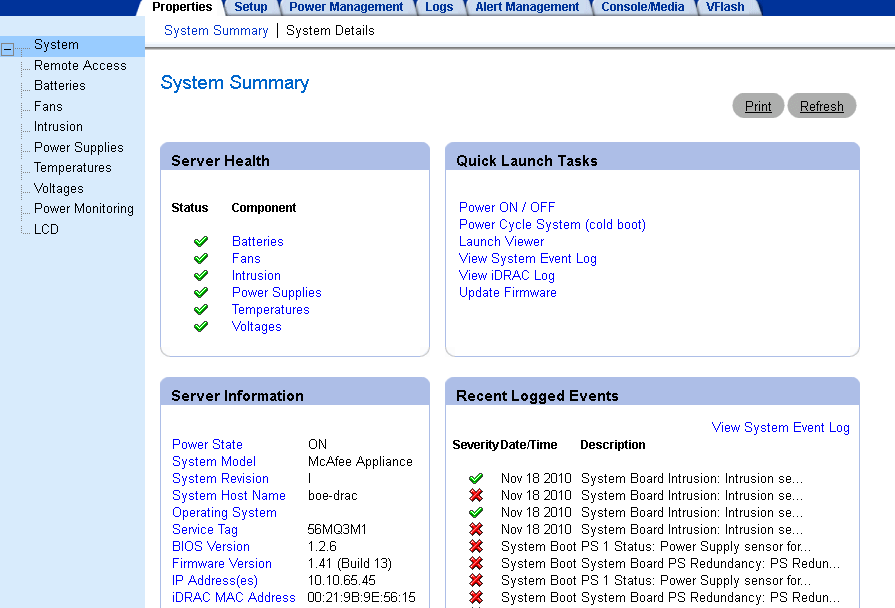Click red X on second Nov 18 event

click(476, 495)
